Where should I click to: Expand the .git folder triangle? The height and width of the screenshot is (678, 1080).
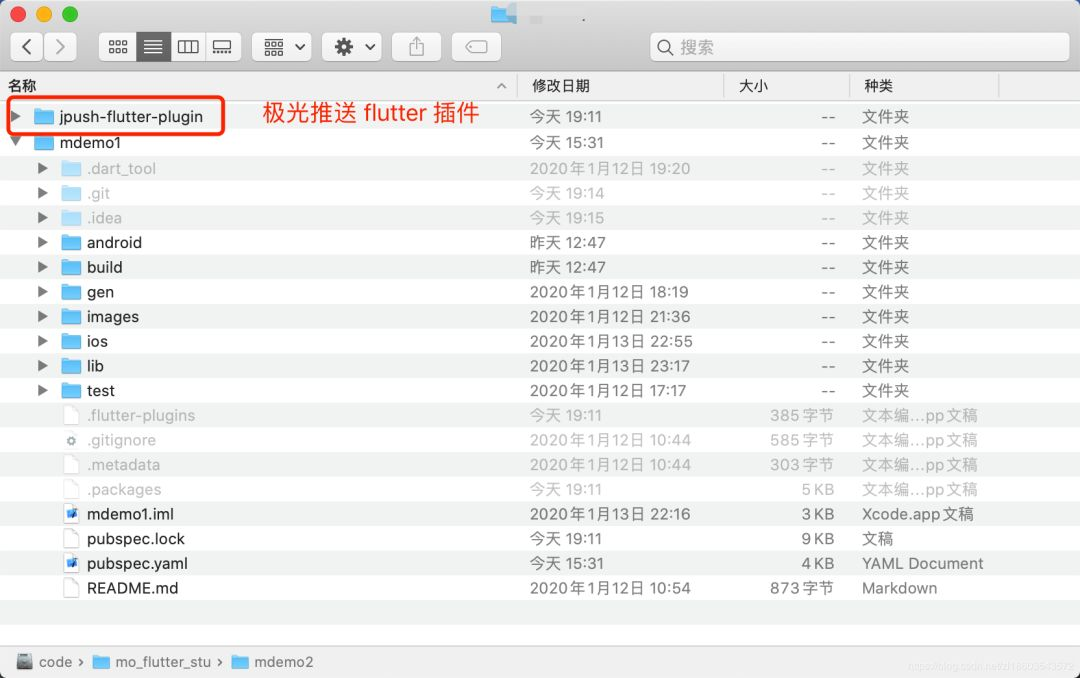tap(43, 193)
